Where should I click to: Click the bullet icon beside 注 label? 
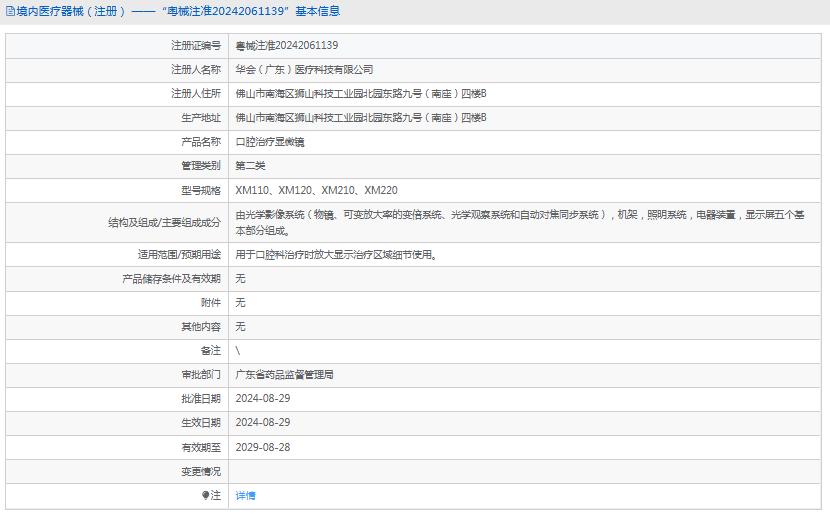coord(205,495)
